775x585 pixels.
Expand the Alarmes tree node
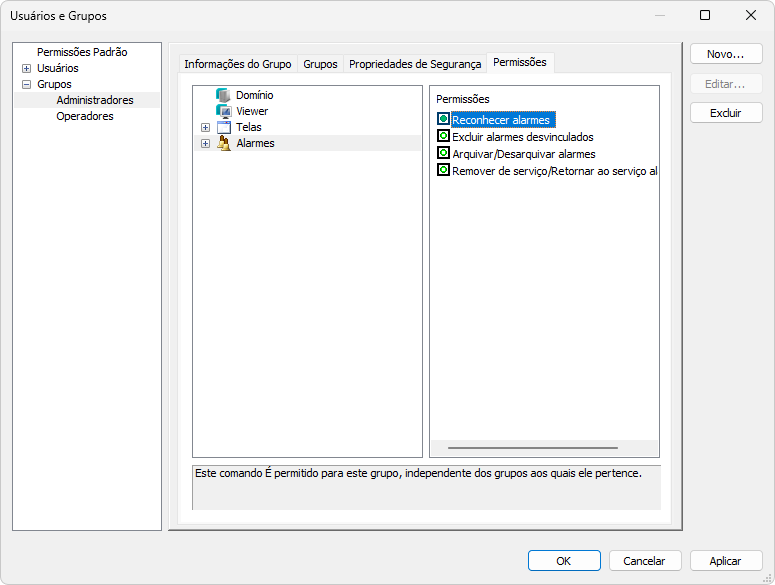click(205, 143)
